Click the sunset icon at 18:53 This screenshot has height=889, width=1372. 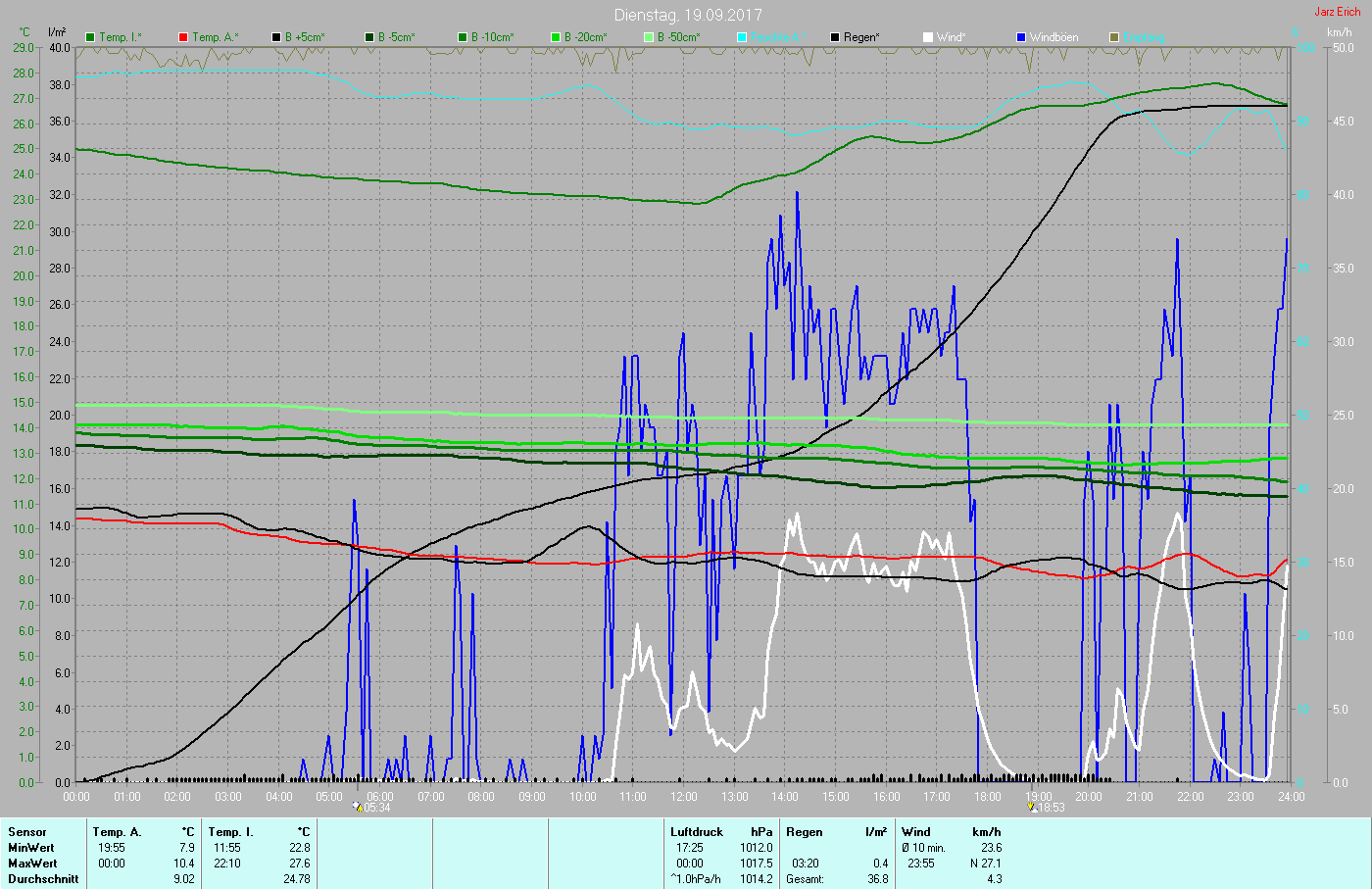point(1032,808)
